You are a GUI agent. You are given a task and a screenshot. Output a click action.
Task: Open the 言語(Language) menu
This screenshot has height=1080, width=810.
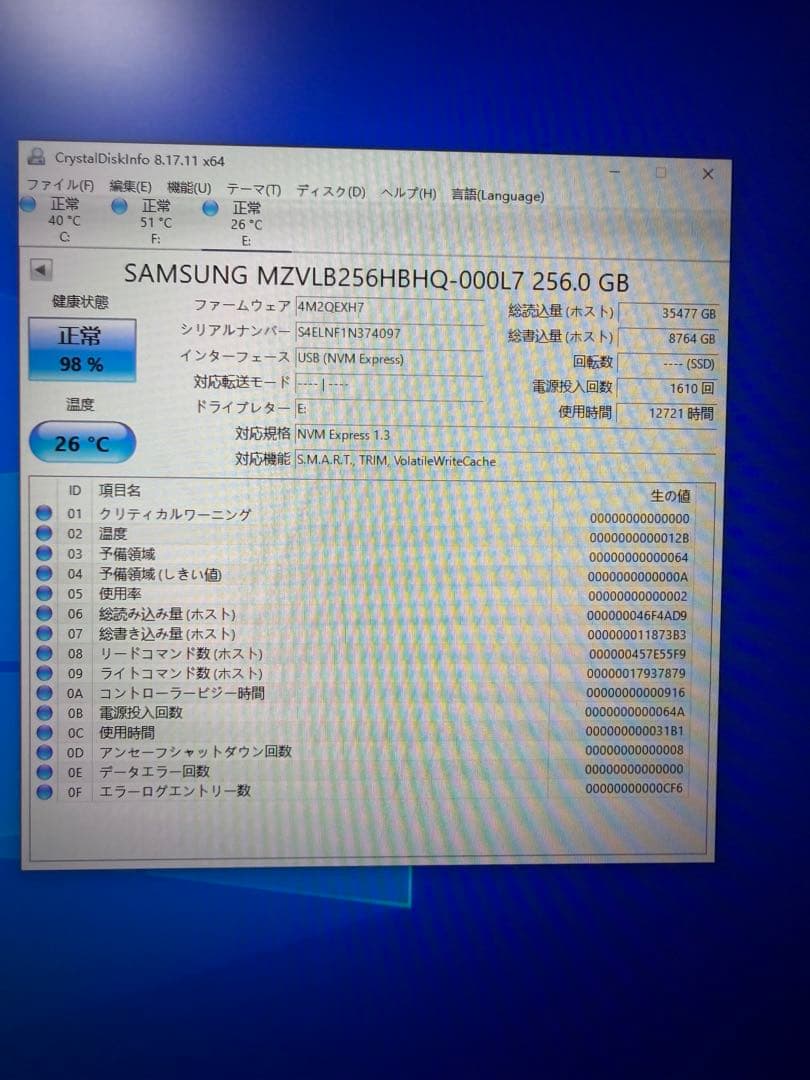pyautogui.click(x=497, y=196)
